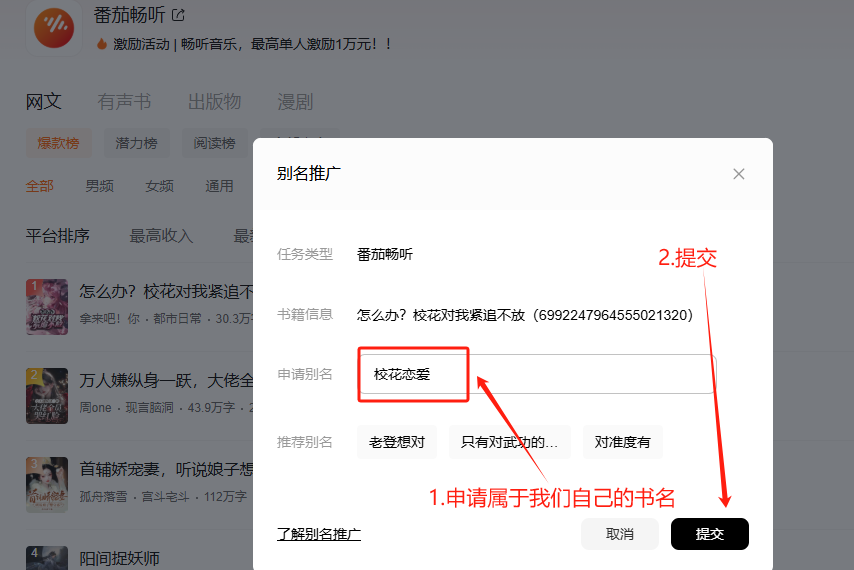Viewport: 854px width, 570px height.
Task: Select the 阅读榜 ranking chip
Action: 215,143
